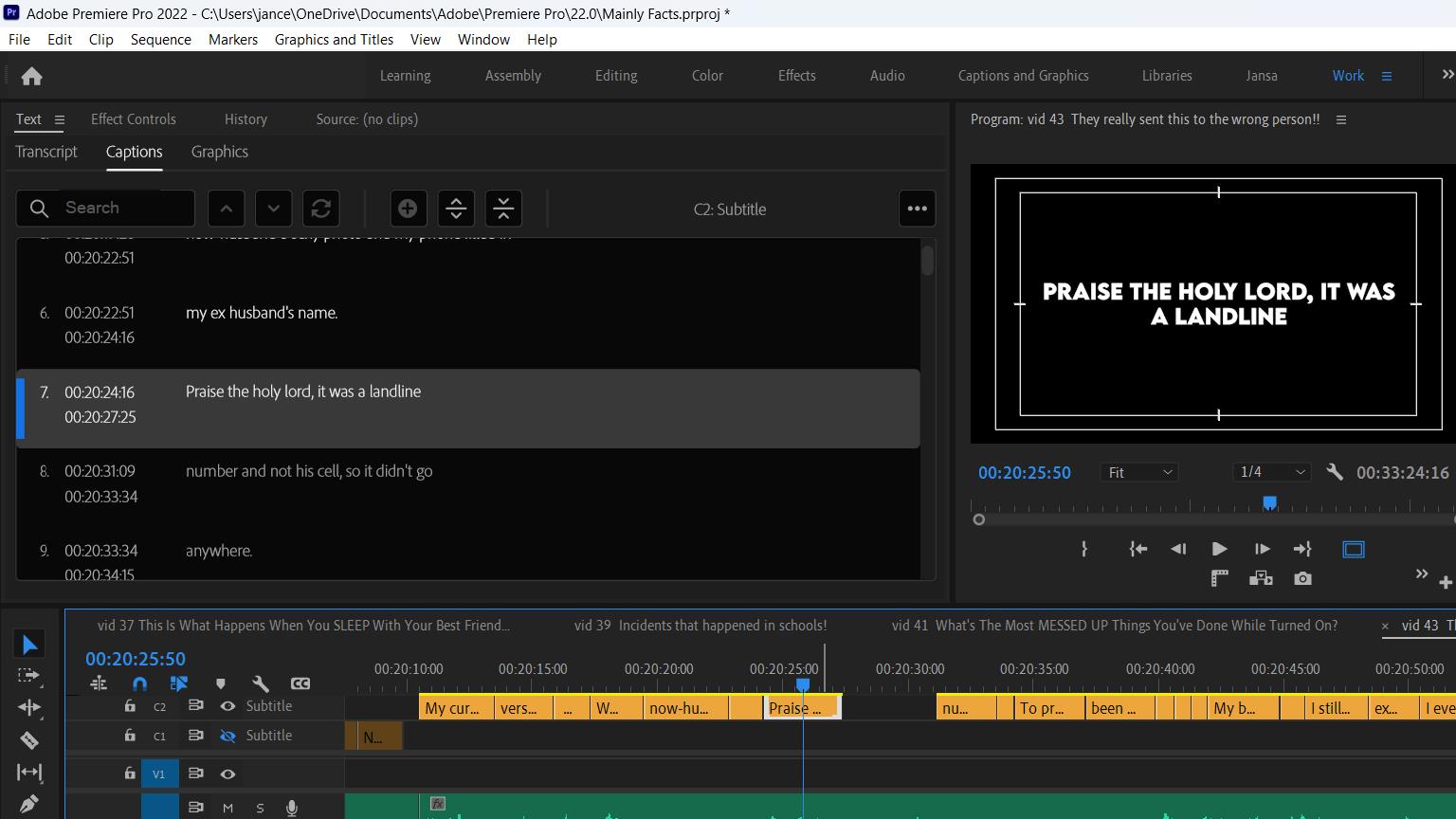Click Add new caption segment icon
The width and height of the screenshot is (1456, 819).
point(408,209)
